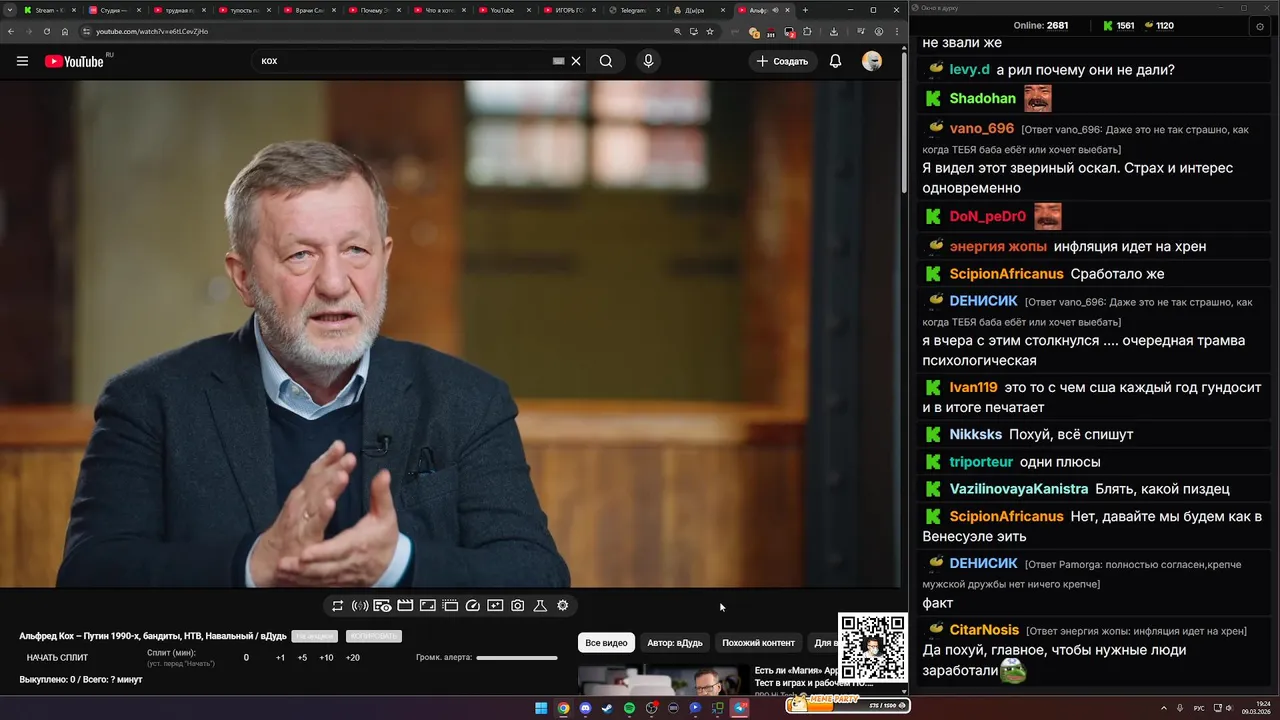This screenshot has width=1280, height=720.
Task: Open the gear settings icon under player
Action: pos(563,606)
